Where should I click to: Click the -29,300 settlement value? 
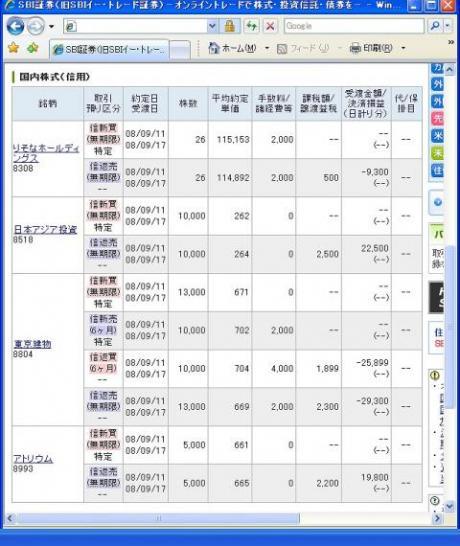point(372,401)
